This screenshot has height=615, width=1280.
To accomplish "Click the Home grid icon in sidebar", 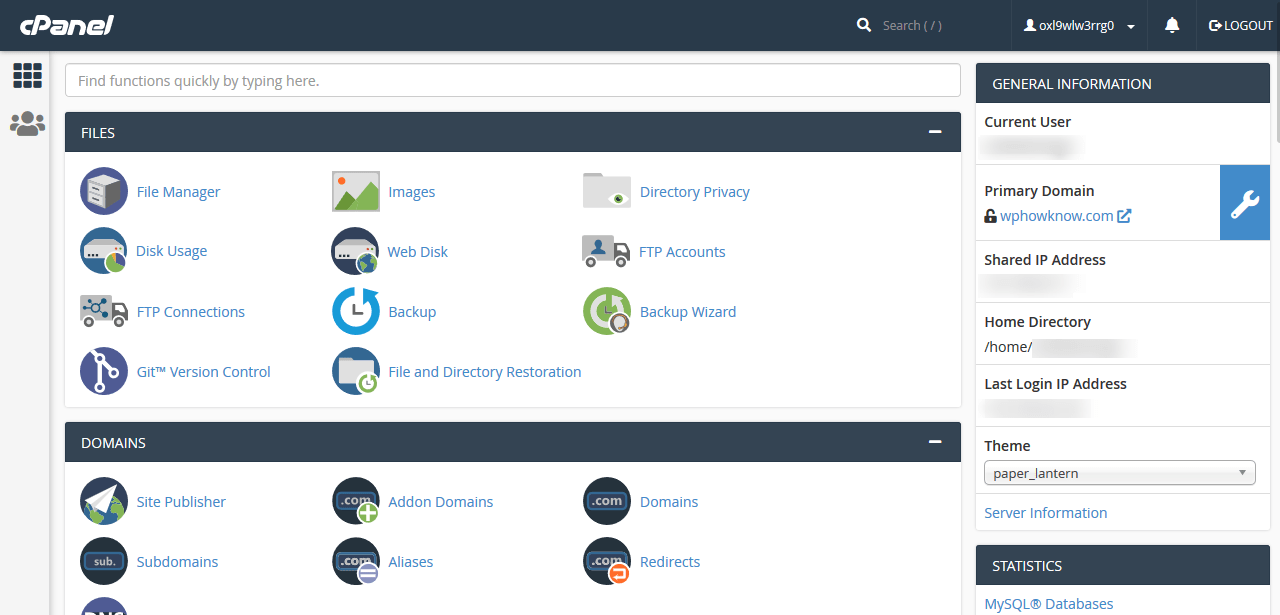I will [x=27, y=76].
